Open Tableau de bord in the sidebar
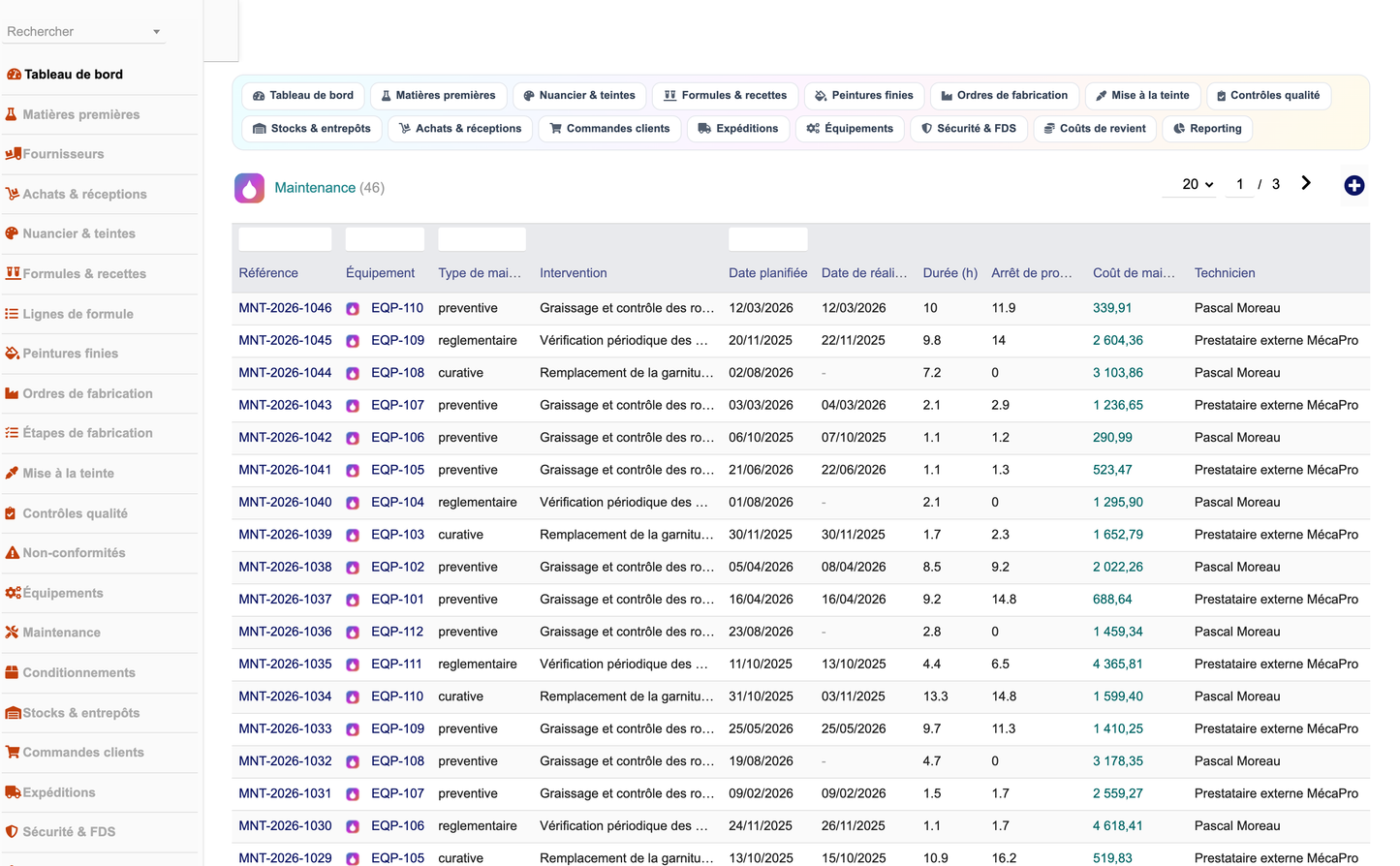 coord(74,75)
